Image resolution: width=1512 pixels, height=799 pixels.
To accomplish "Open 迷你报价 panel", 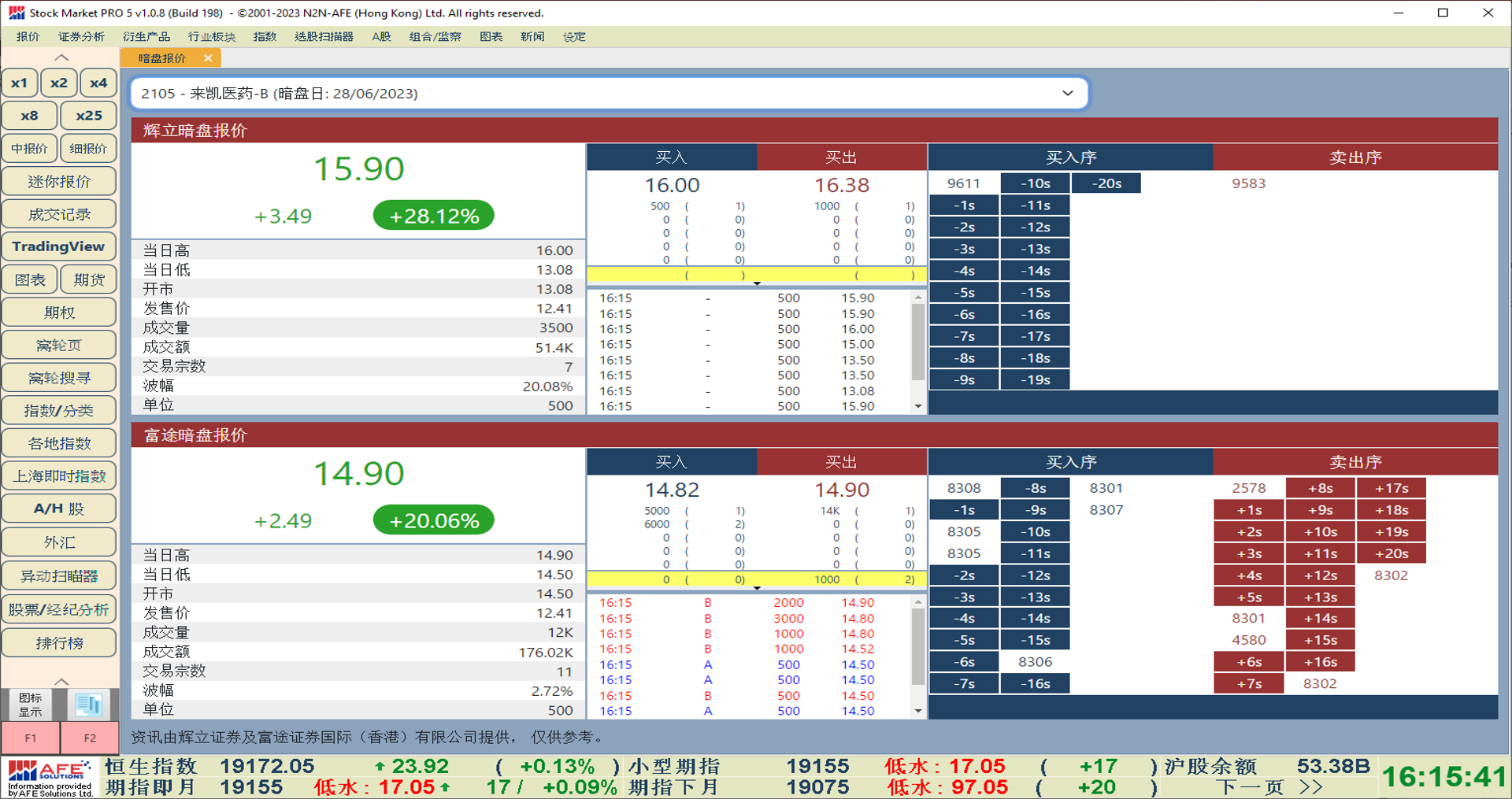I will (x=59, y=182).
